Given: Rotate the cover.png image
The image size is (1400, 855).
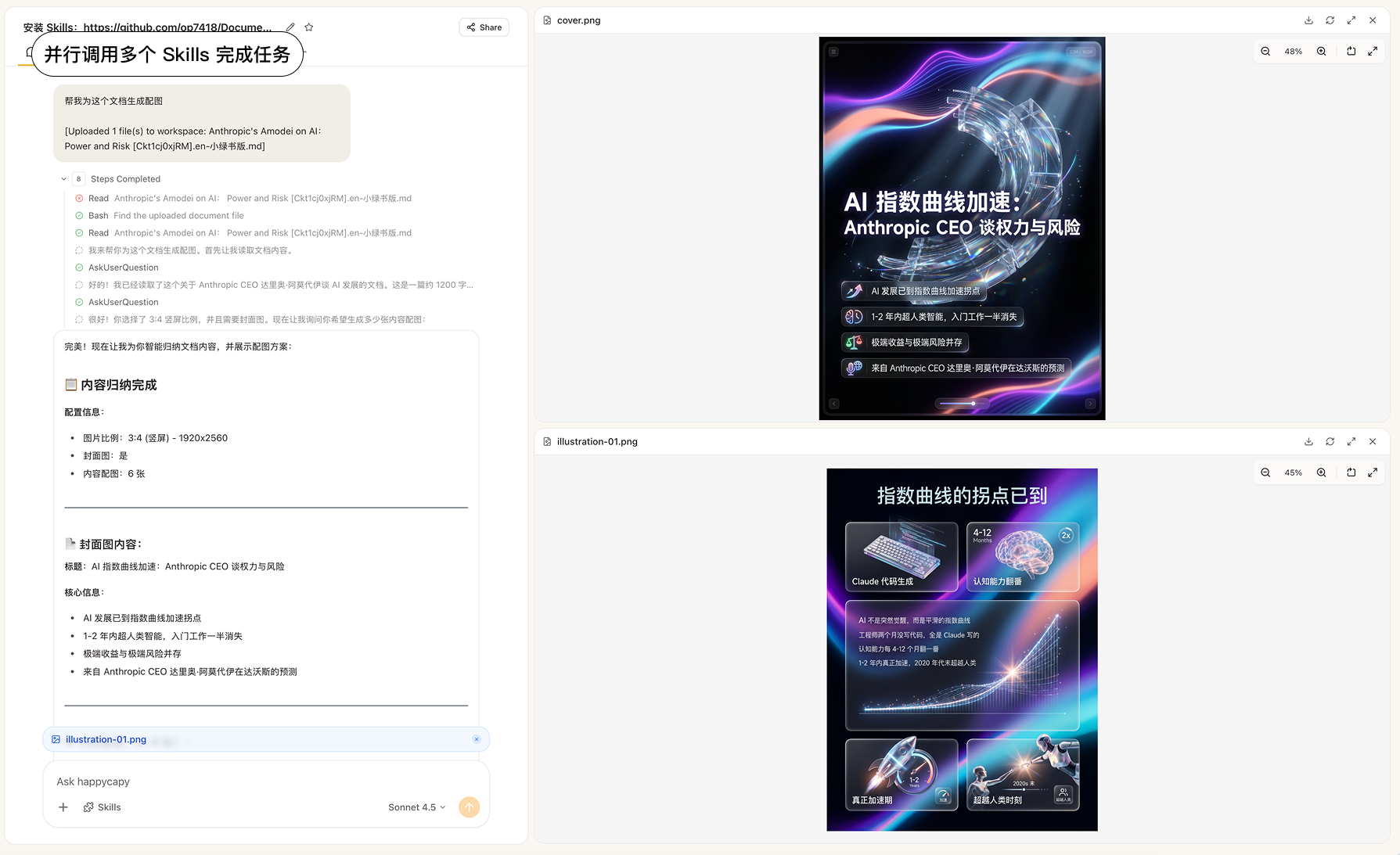Looking at the screenshot, I should click(1351, 52).
